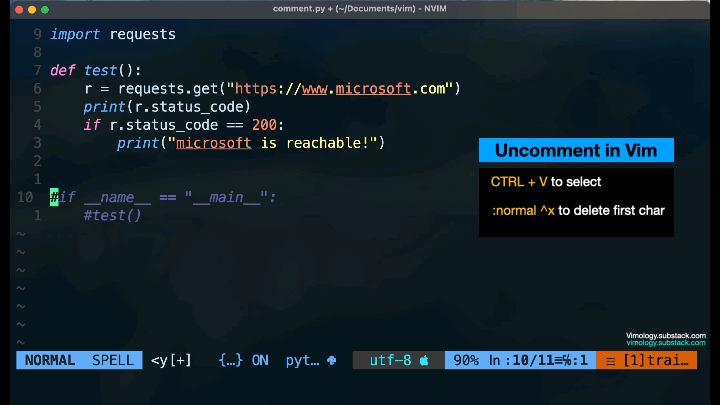Click the ON label in statusline
Screen dimensions: 720x405
coord(260,360)
